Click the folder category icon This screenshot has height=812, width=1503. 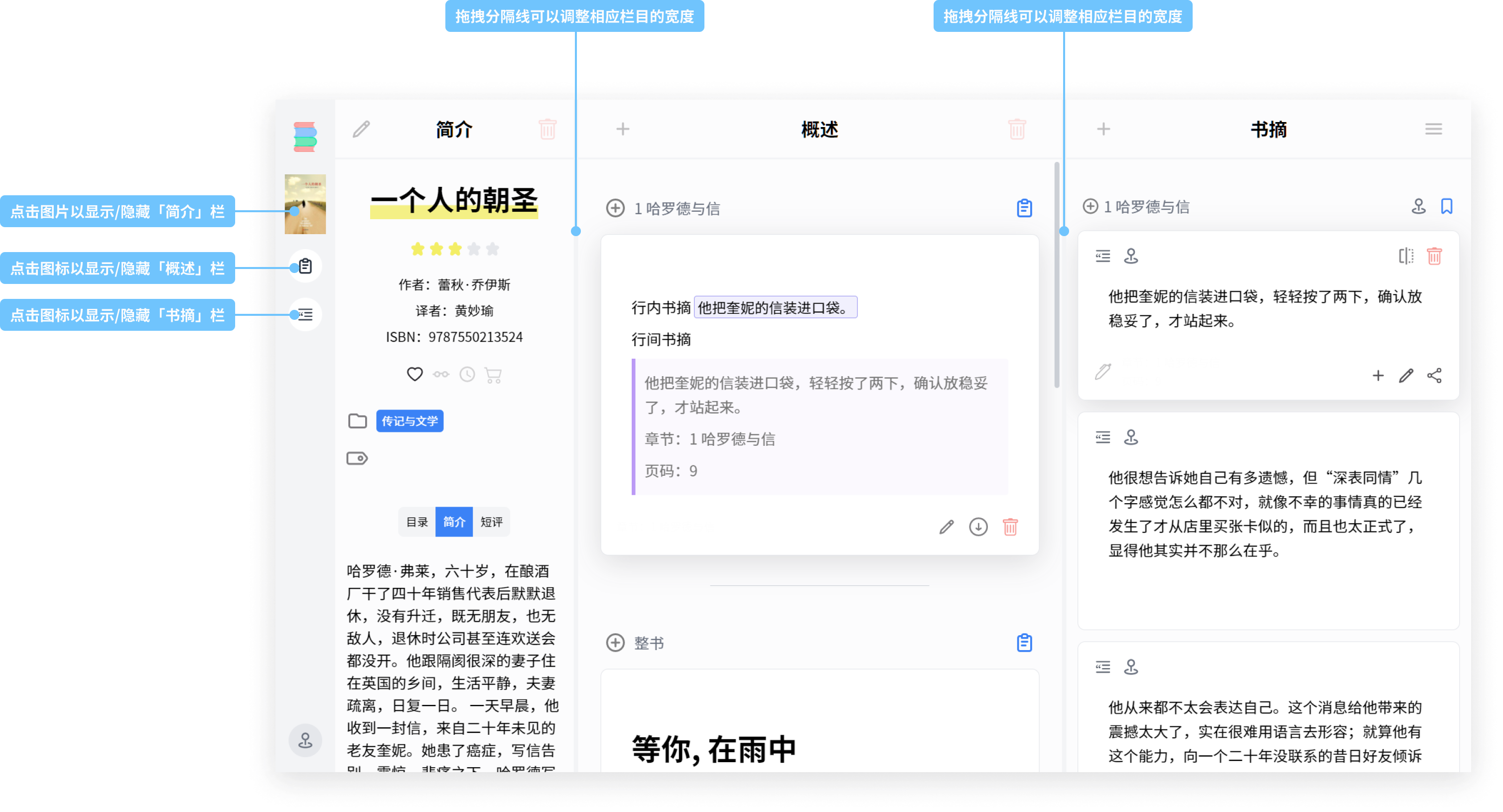coord(357,421)
